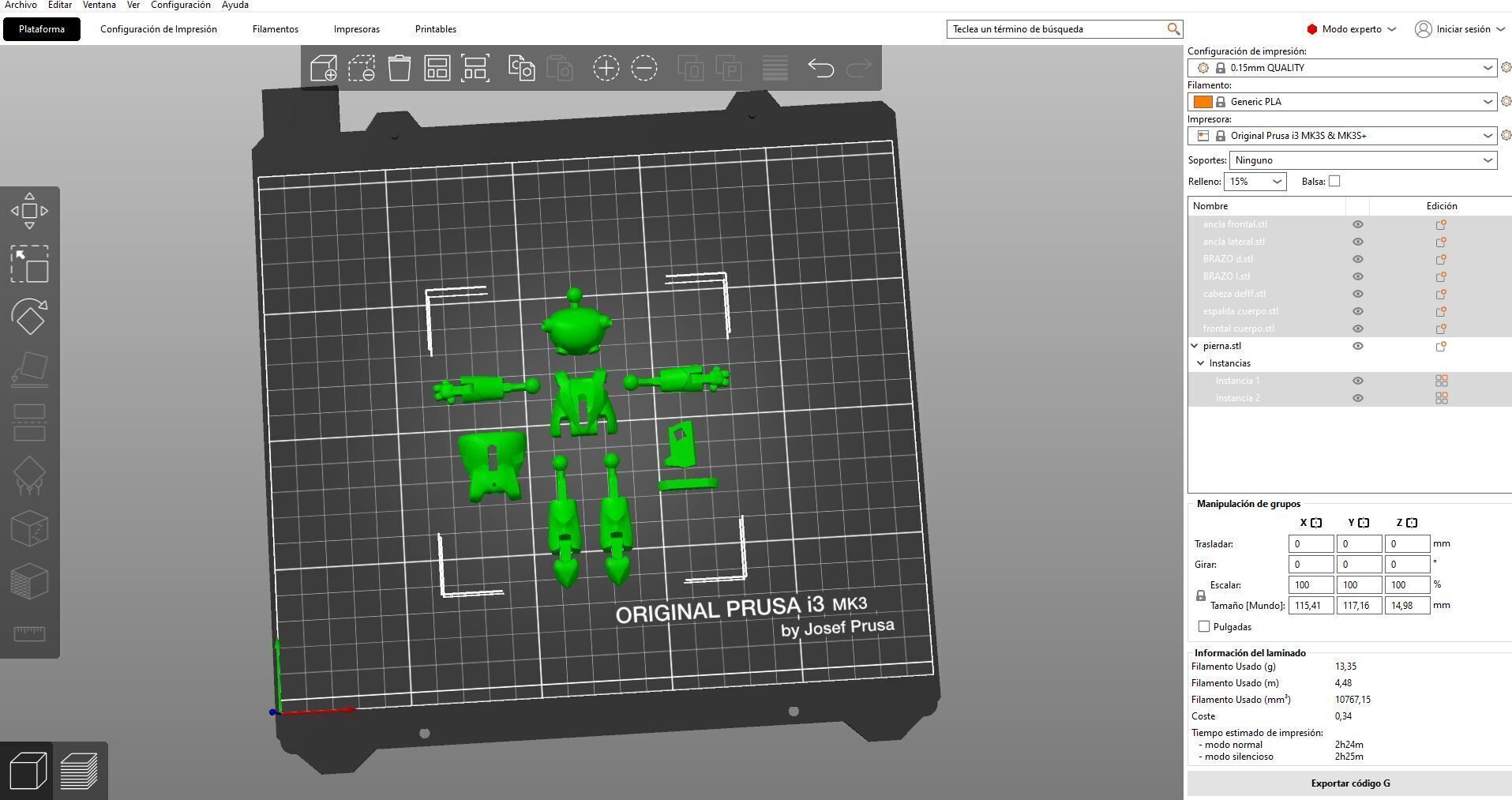Remove an instance with the minus circle icon
The height and width of the screenshot is (800, 1512).
[644, 68]
